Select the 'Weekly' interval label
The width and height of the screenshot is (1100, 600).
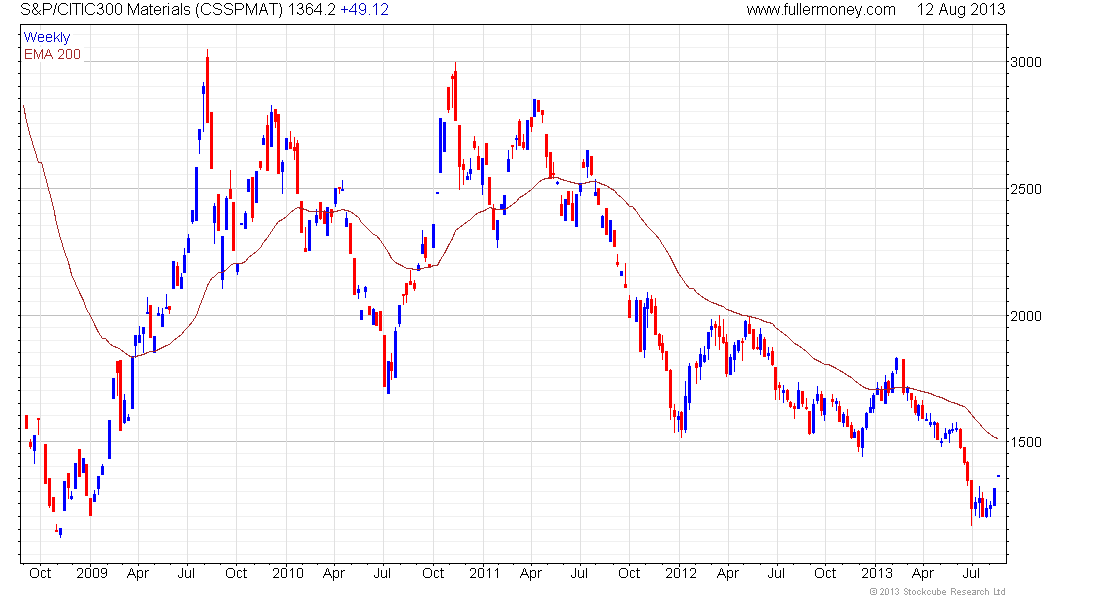pyautogui.click(x=47, y=37)
